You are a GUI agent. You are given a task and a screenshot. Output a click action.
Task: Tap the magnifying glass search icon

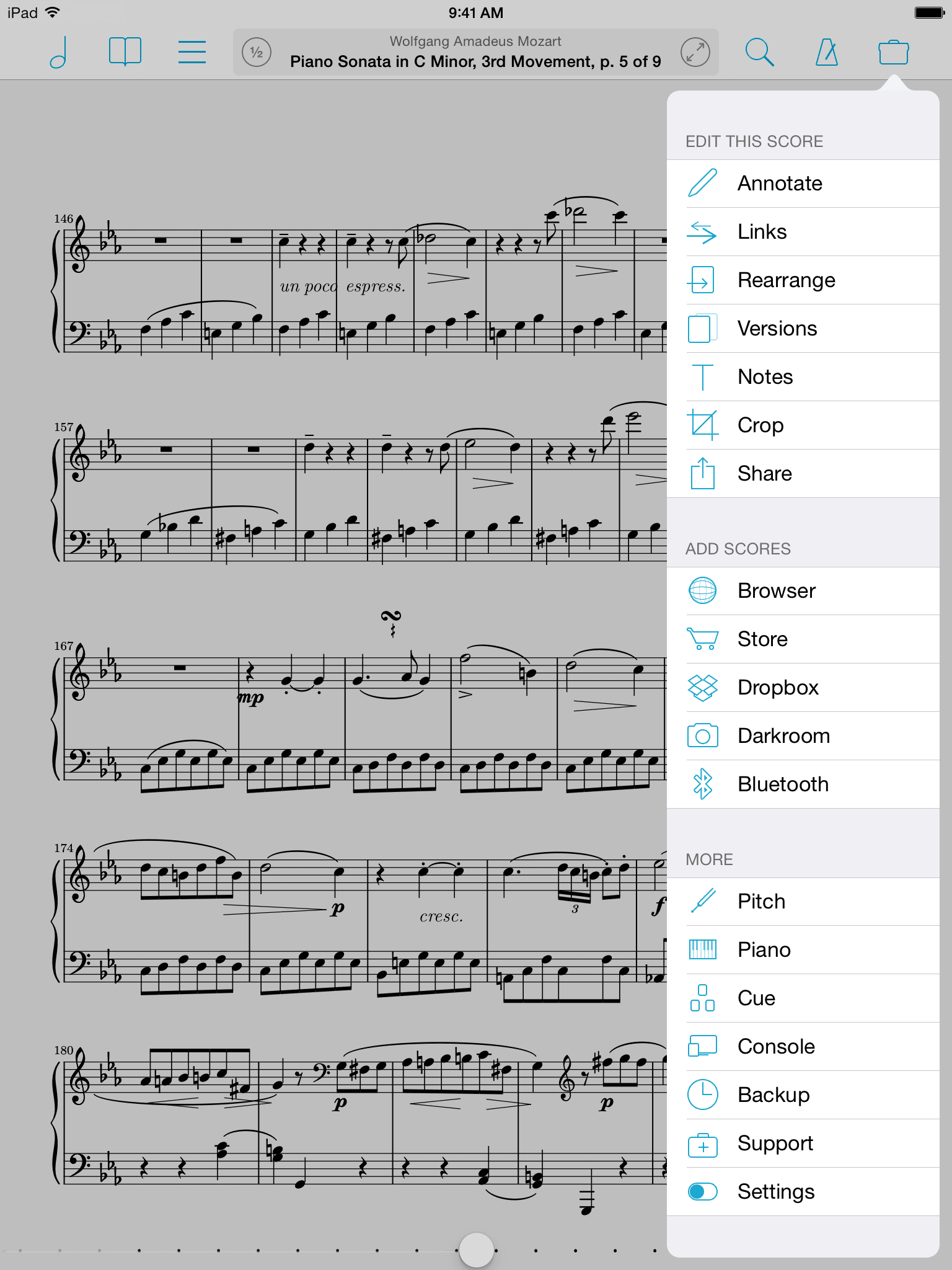coord(759,52)
